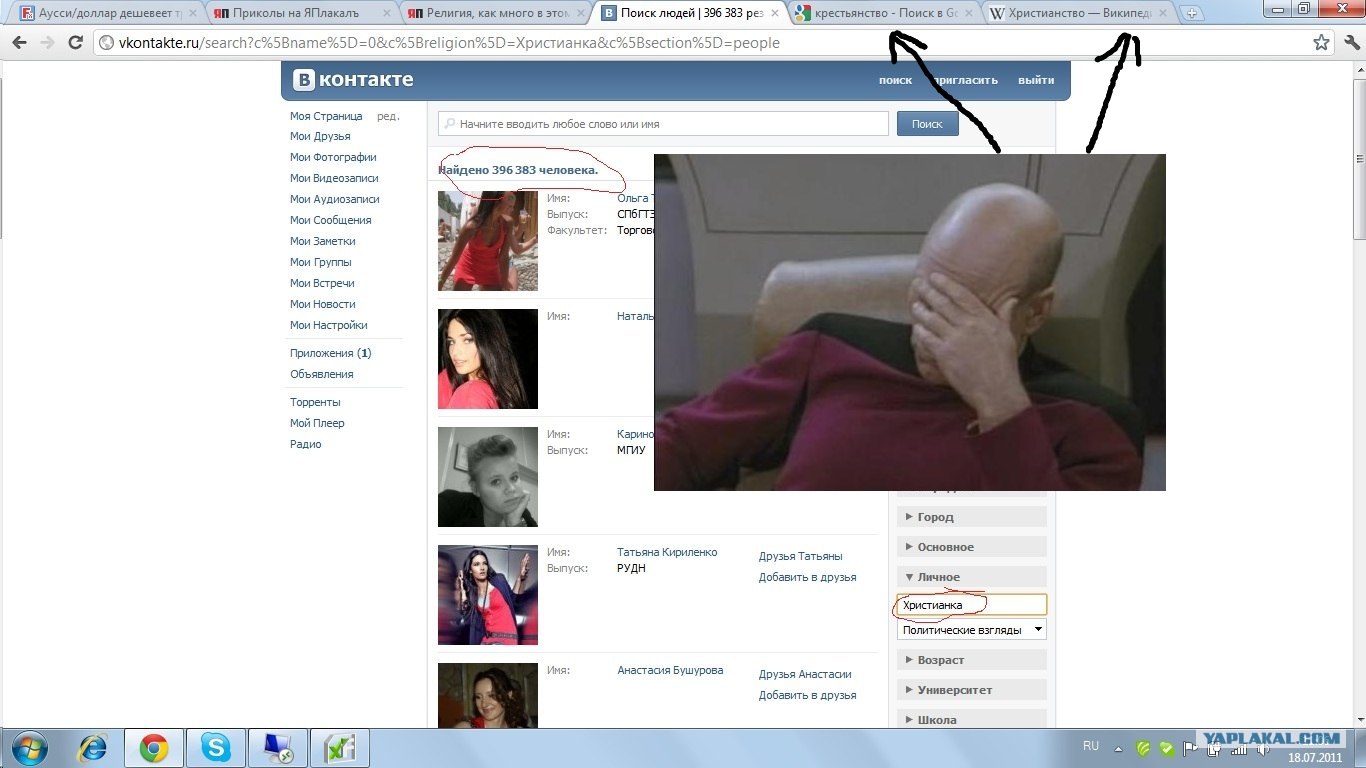Switch to Google Chrome in the taskbar
The image size is (1366, 768).
tap(153, 748)
